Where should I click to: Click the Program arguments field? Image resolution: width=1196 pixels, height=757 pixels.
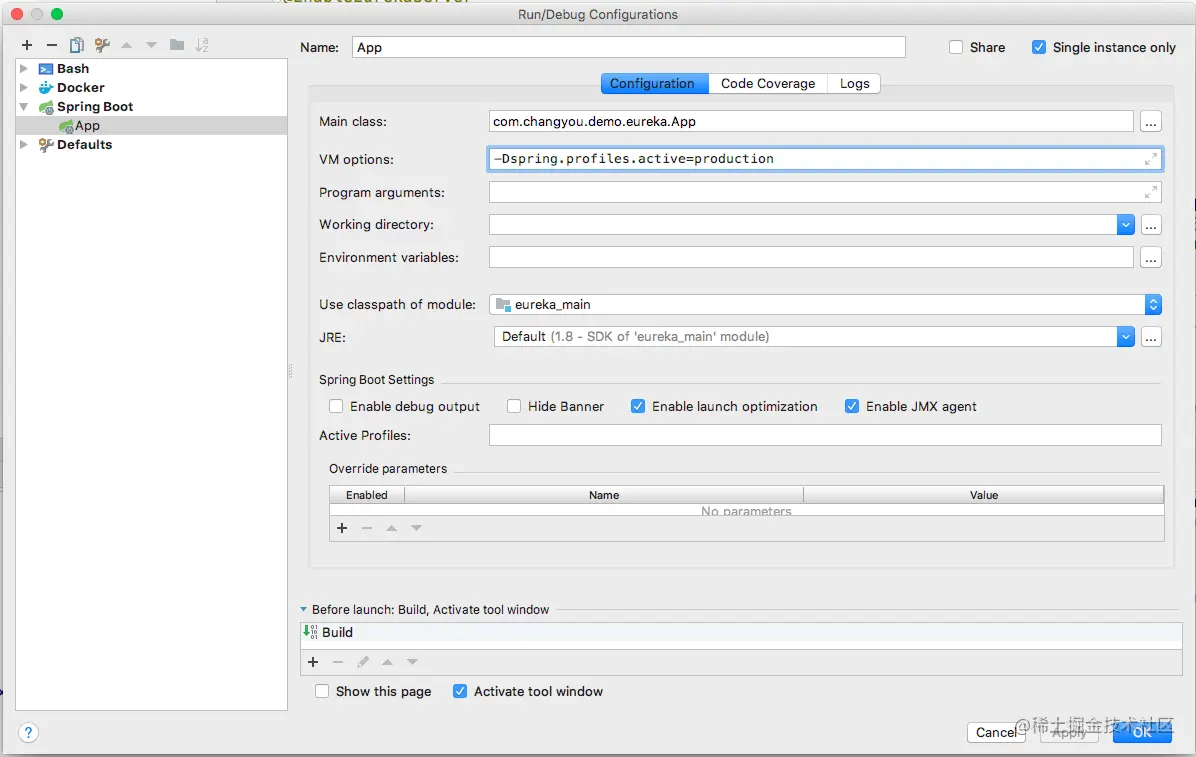pos(825,192)
